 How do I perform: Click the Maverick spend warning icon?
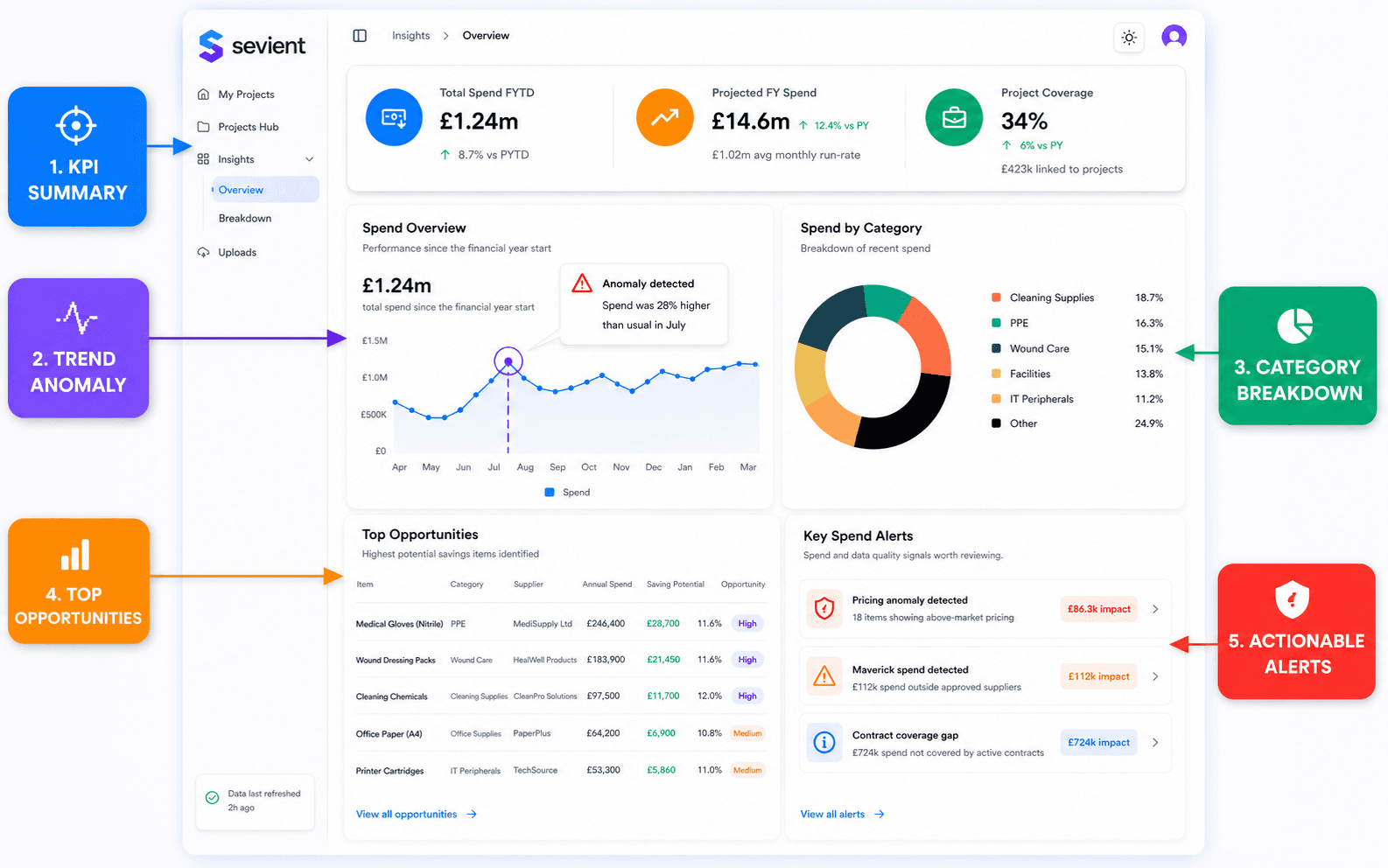click(x=824, y=675)
